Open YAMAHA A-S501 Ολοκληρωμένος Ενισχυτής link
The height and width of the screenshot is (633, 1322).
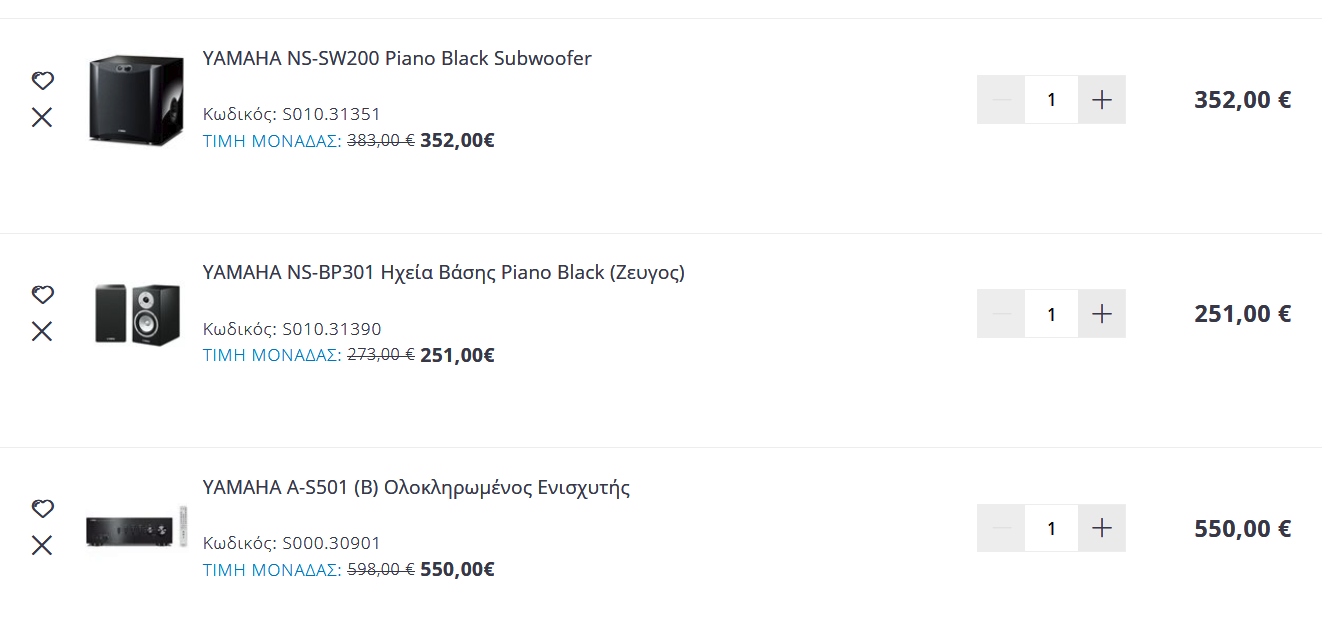coord(416,488)
